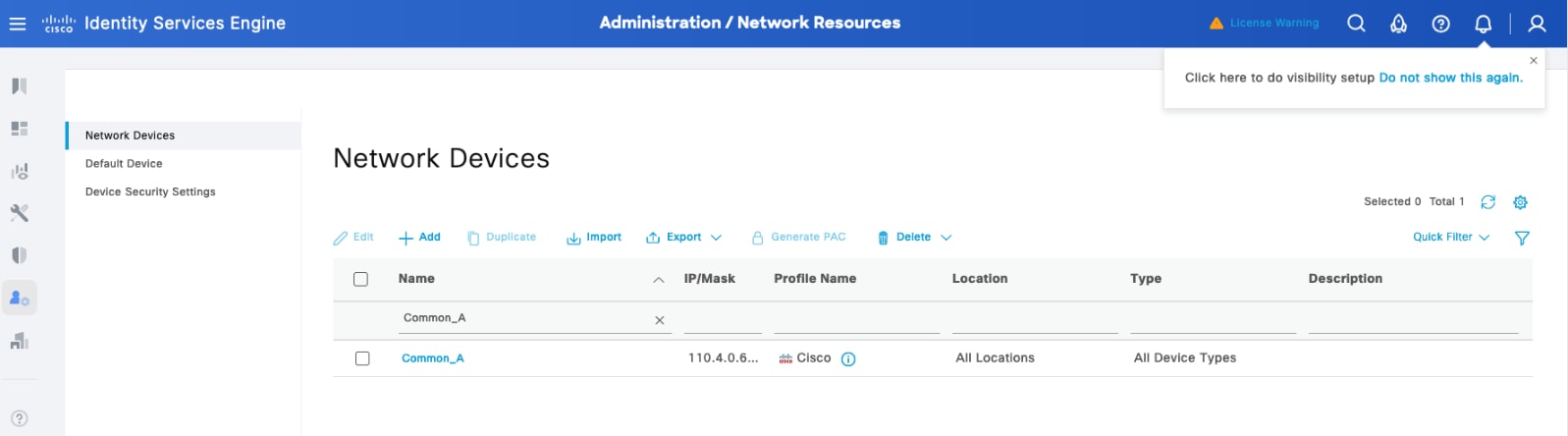The height and width of the screenshot is (436, 1568).
Task: Open Device Security Settings menu item
Action: coord(150,192)
